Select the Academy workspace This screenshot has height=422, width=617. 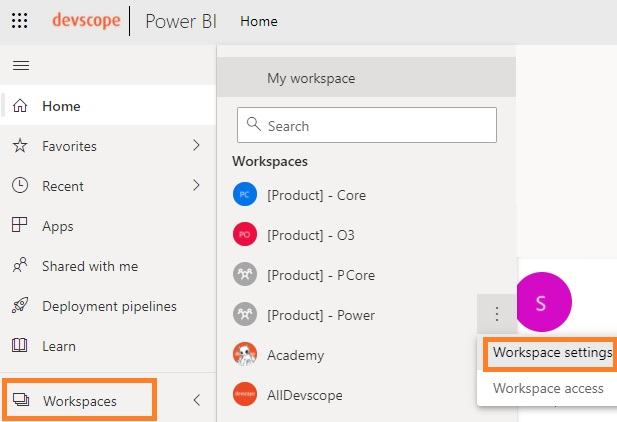(x=295, y=355)
